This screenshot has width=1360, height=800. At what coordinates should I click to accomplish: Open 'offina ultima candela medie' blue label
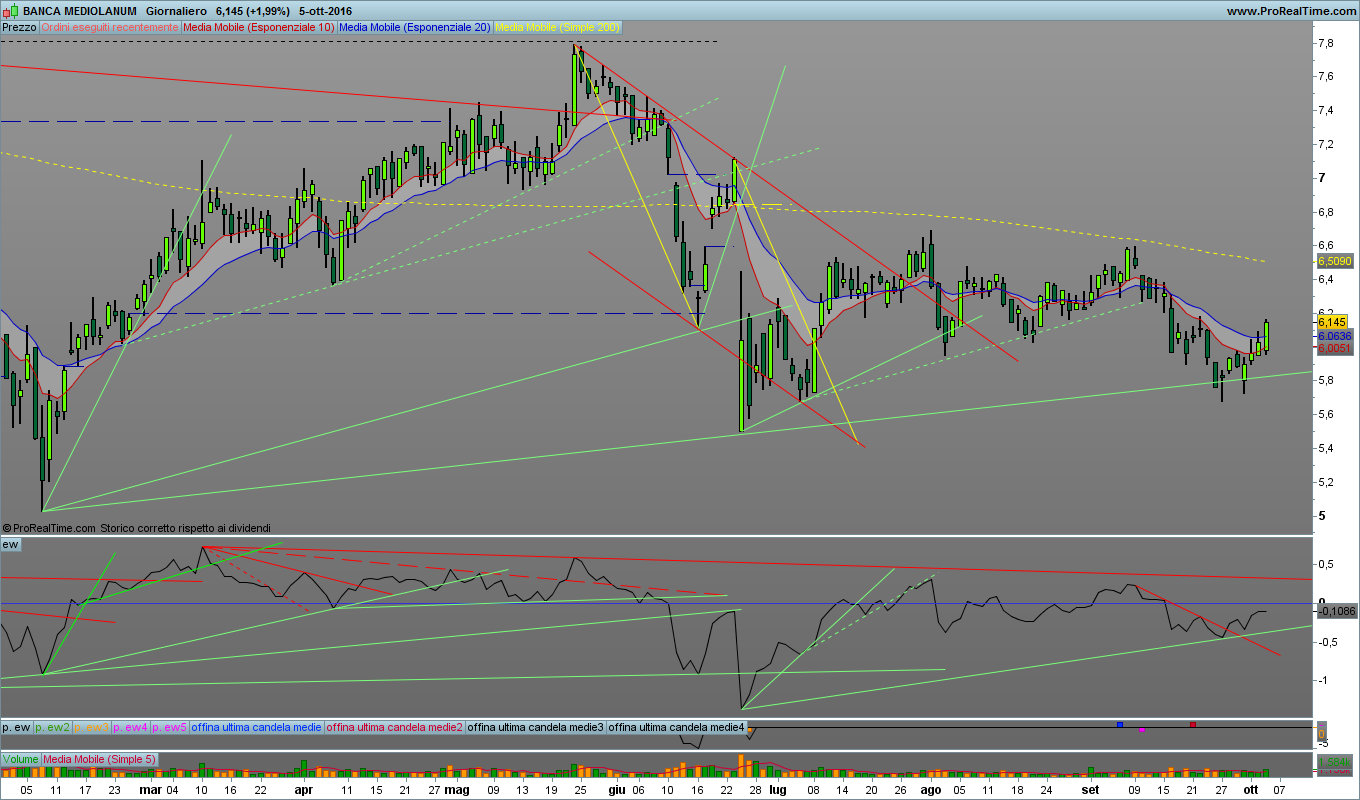point(257,727)
